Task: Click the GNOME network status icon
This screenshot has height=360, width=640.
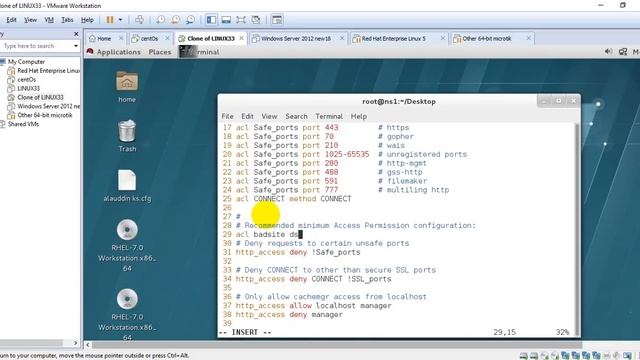Action: (x=623, y=51)
